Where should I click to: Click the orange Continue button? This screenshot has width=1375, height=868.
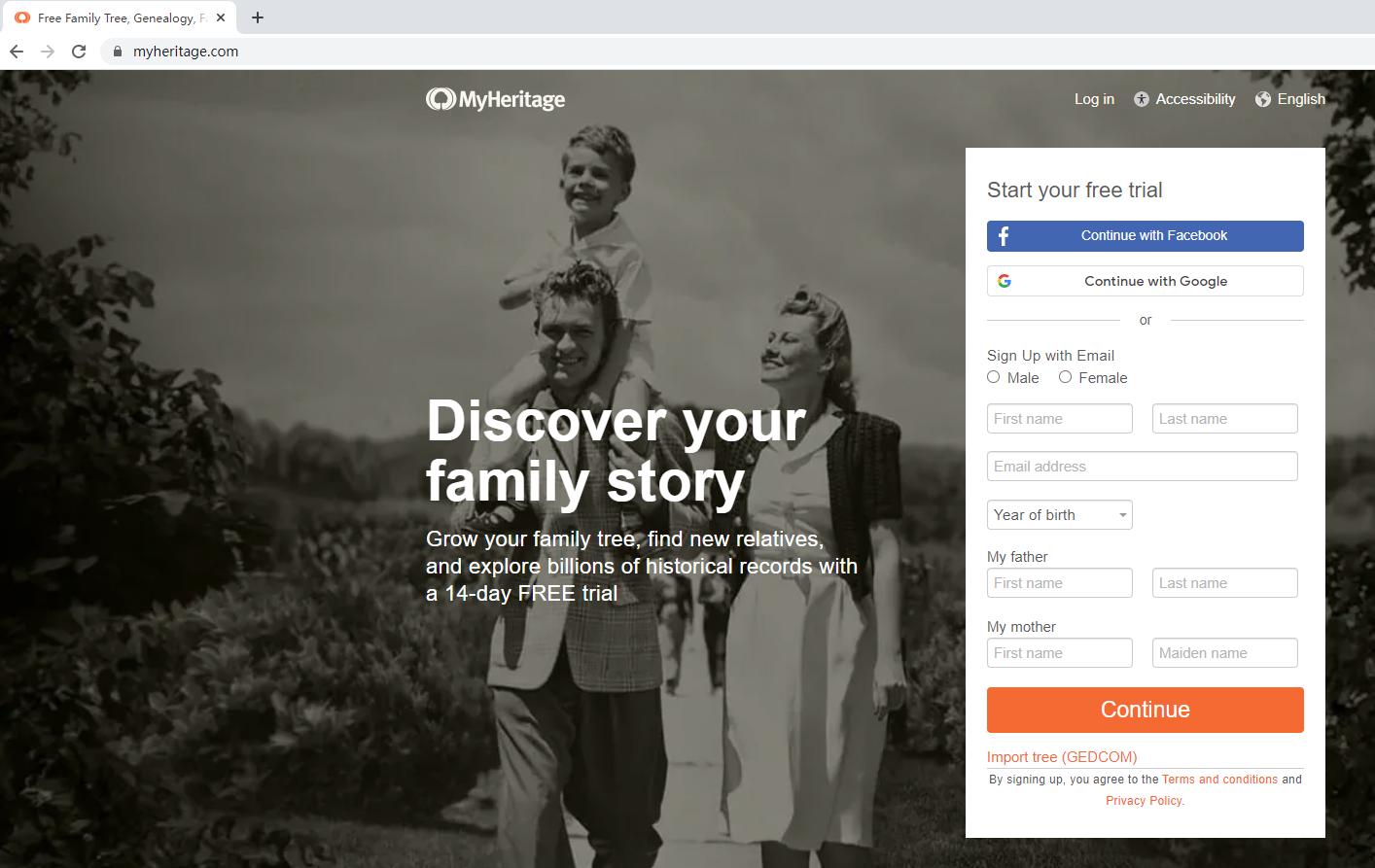tap(1146, 710)
